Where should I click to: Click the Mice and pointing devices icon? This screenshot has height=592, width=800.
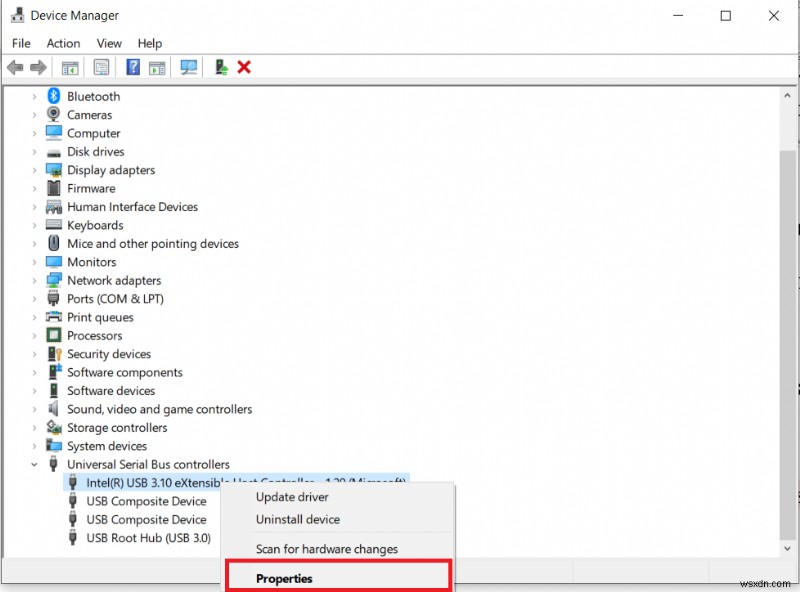54,243
